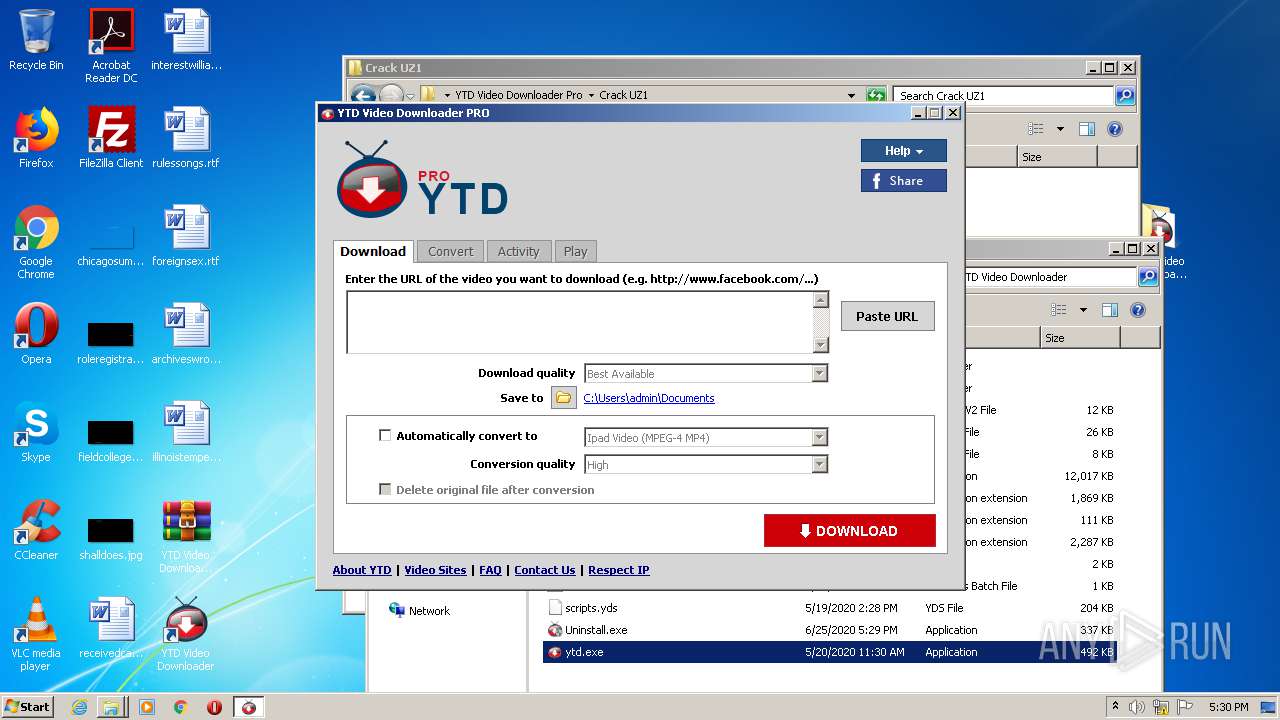Click URL box scrollbar down arrow
This screenshot has height=720, width=1280.
tap(821, 345)
